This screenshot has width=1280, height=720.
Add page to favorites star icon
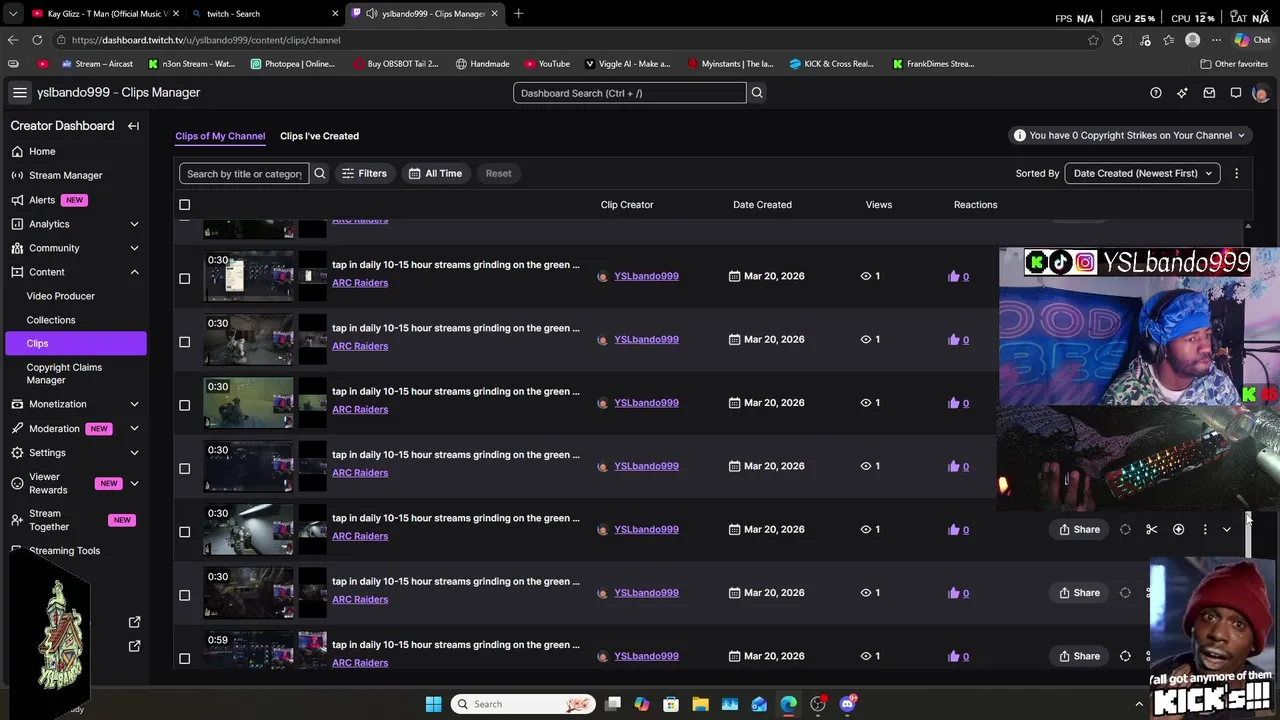pos(1093,40)
